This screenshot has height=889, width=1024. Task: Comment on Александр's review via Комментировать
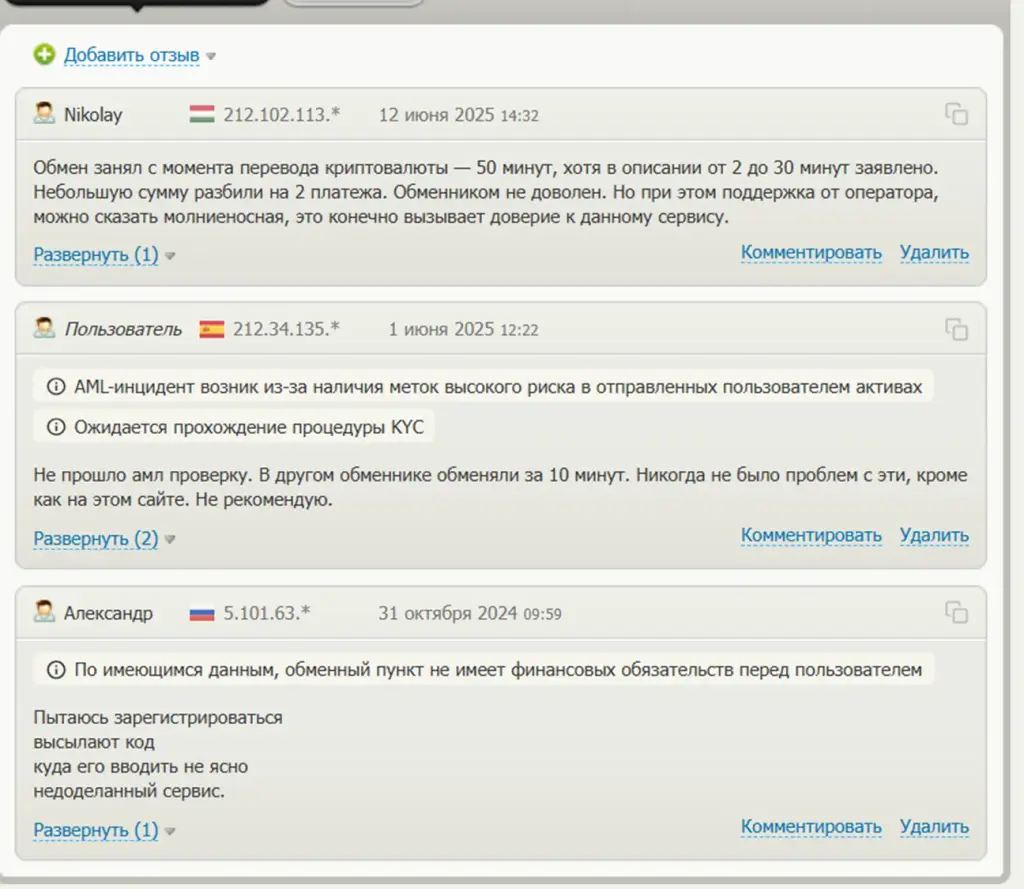[811, 826]
